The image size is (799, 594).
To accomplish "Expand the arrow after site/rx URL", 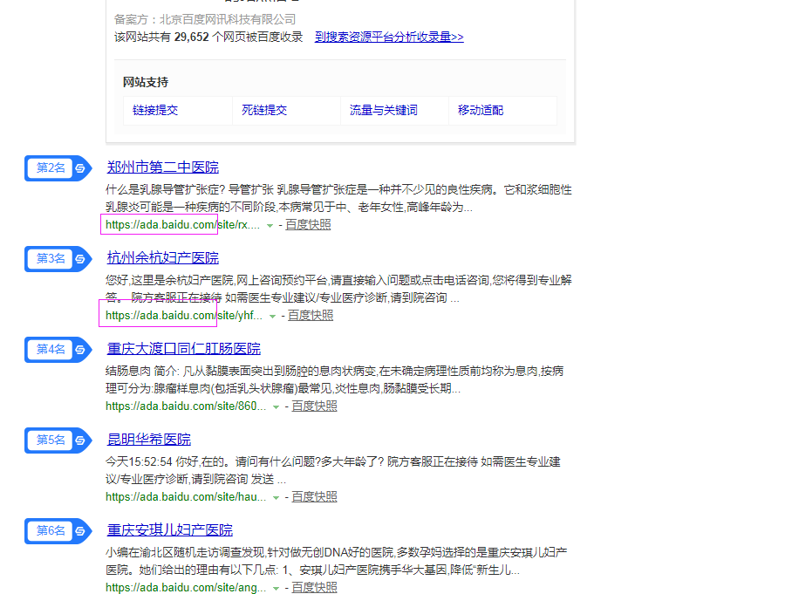I will [270, 225].
